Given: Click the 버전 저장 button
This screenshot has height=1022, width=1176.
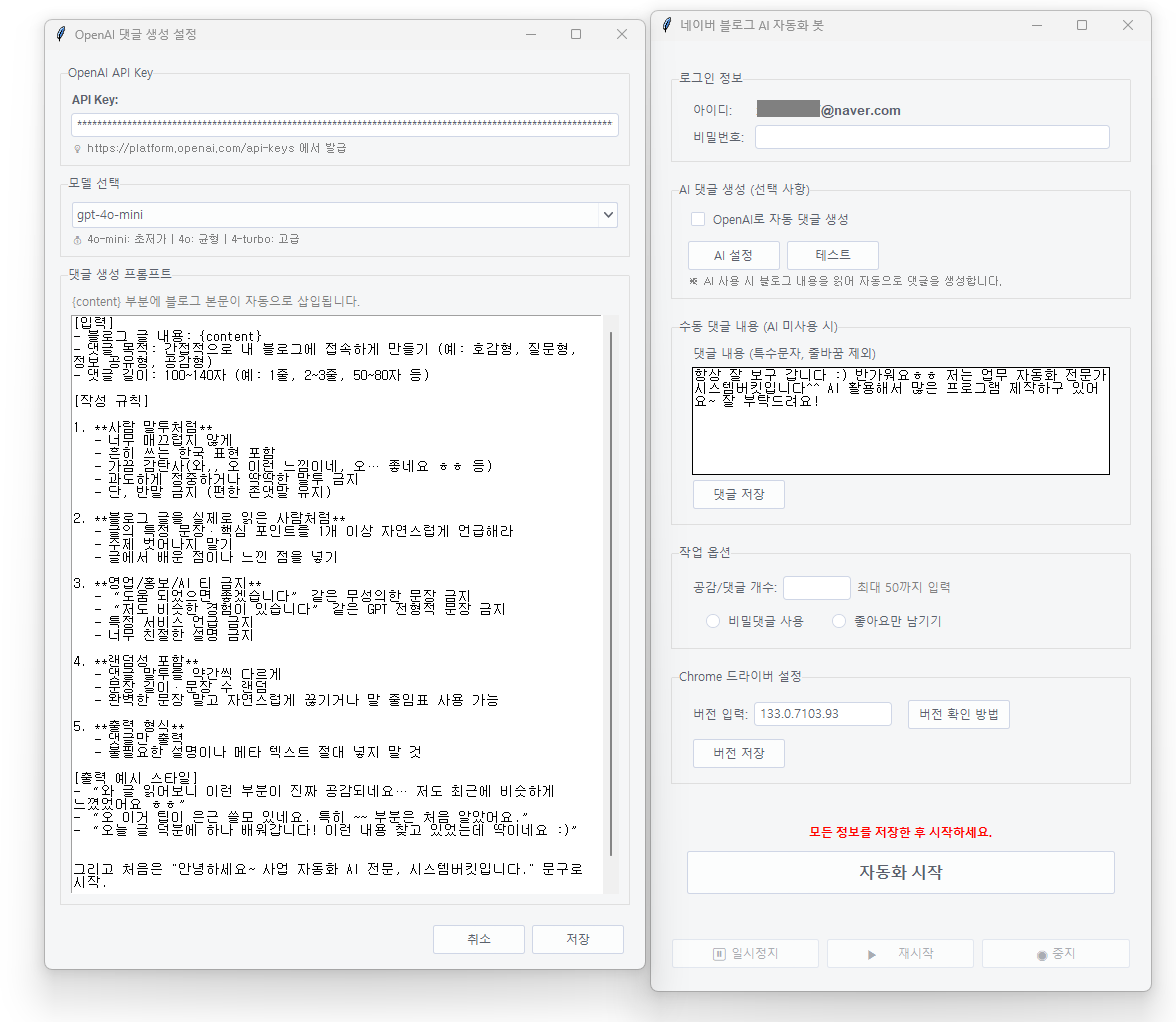Looking at the screenshot, I should coord(739,753).
